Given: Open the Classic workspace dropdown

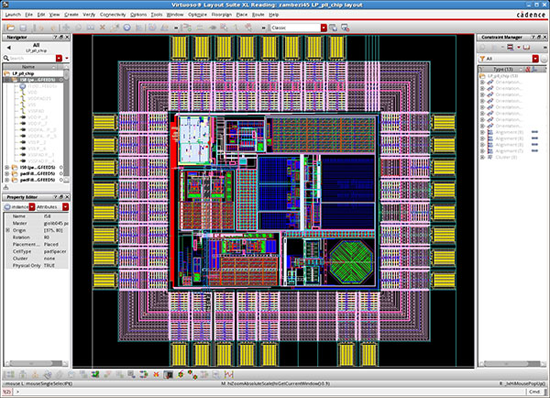Looking at the screenshot, I should 324,28.
